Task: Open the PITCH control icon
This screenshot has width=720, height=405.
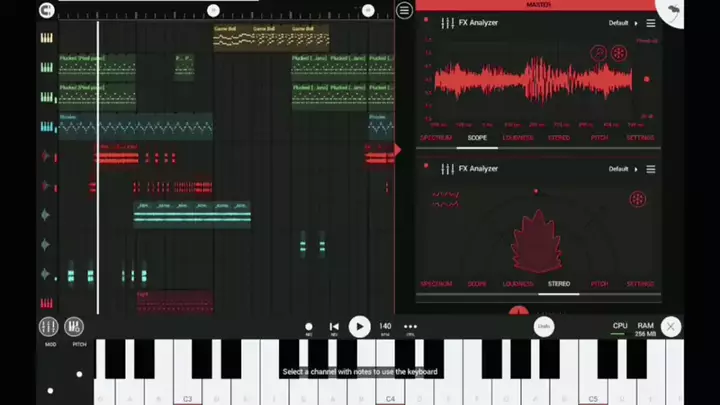Action: tap(74, 327)
